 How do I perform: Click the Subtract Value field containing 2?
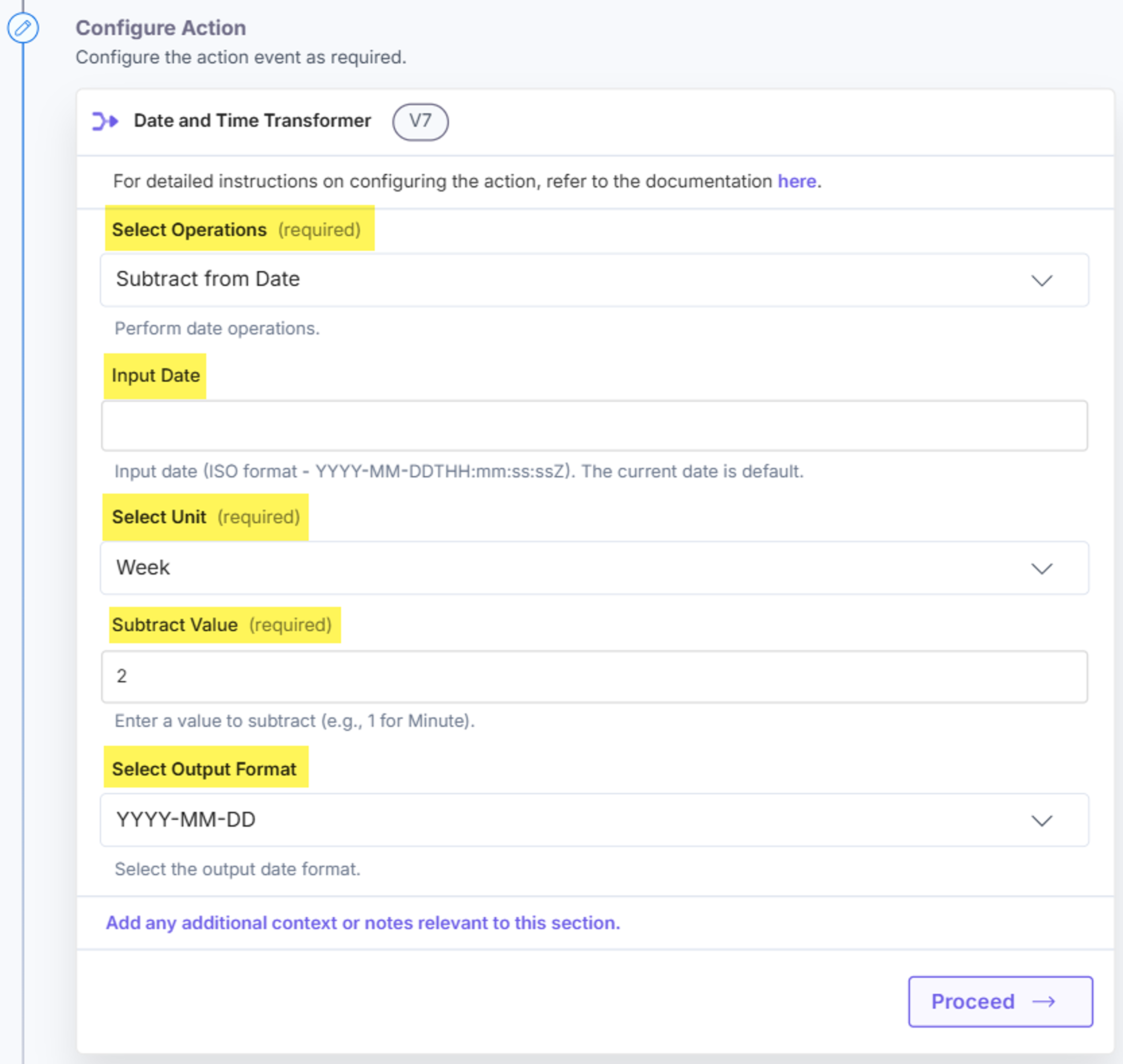594,677
